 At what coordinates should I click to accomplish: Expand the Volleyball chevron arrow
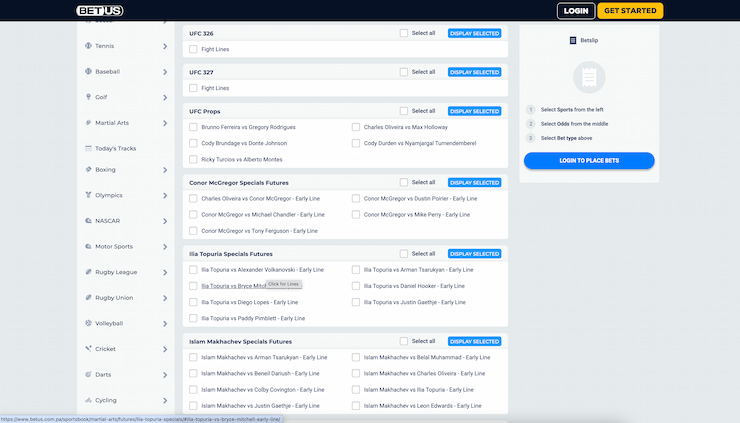(x=165, y=323)
